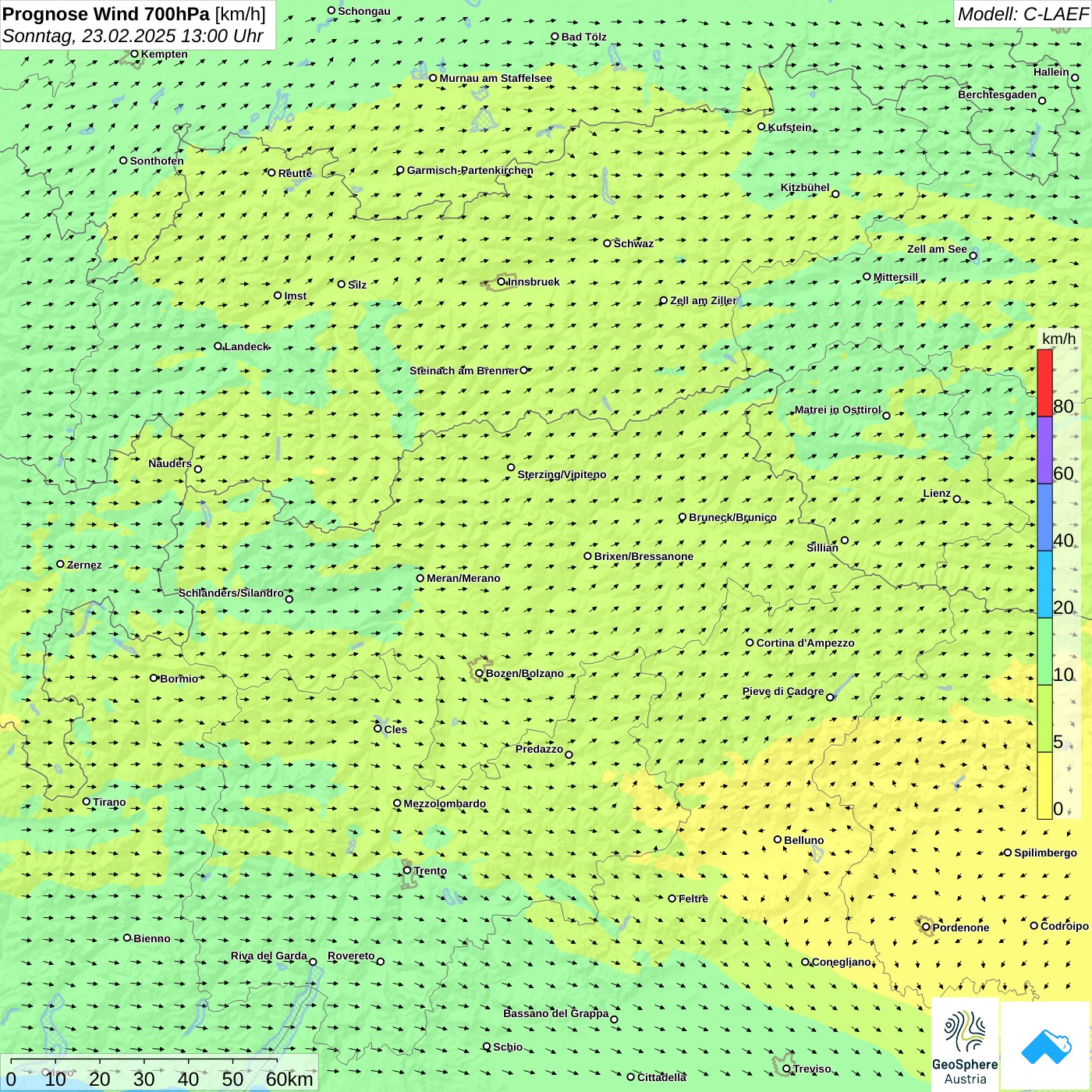Click the 'Predazzo' town label

pos(539,749)
